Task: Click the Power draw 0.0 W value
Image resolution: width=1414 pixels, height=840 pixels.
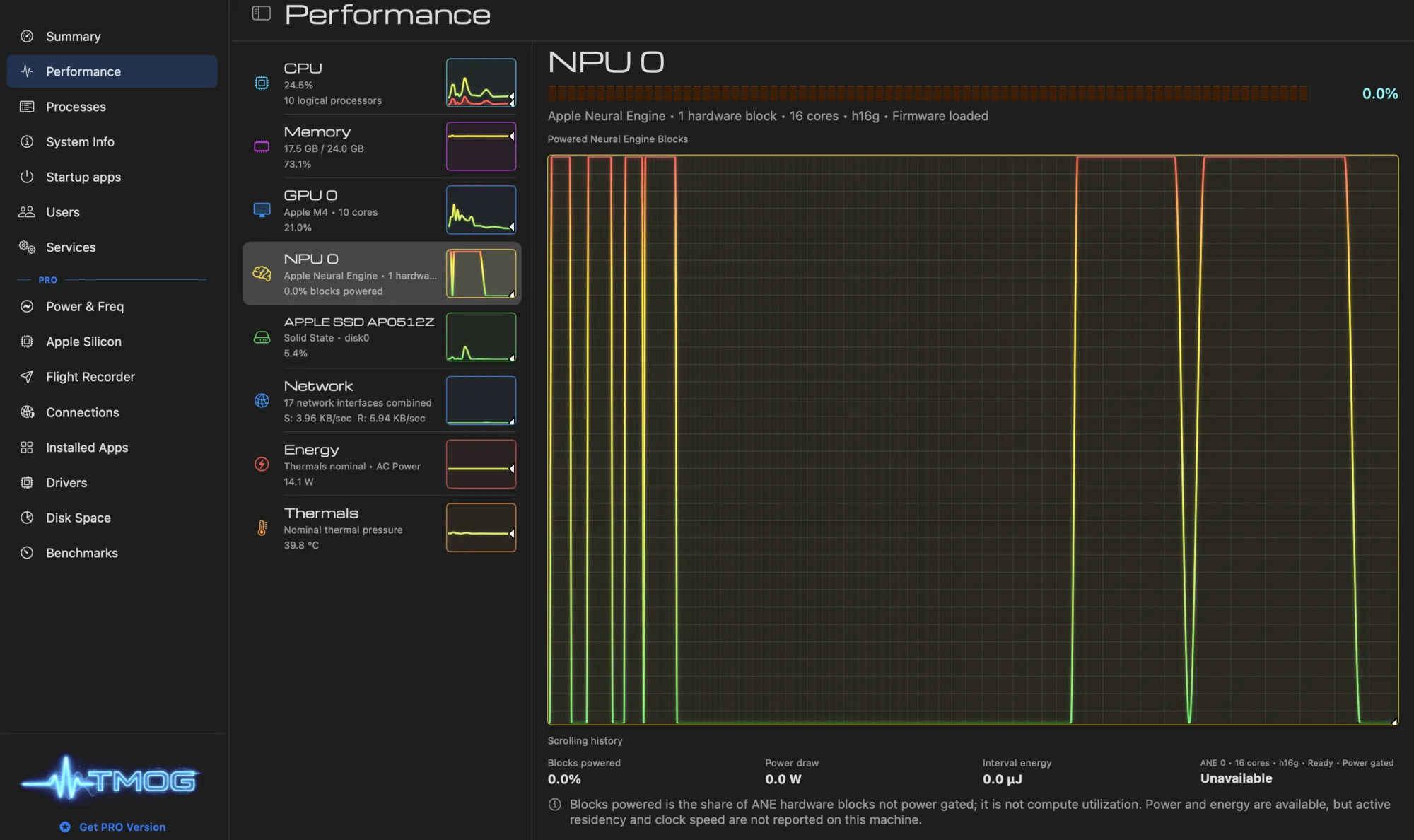Action: (x=783, y=779)
